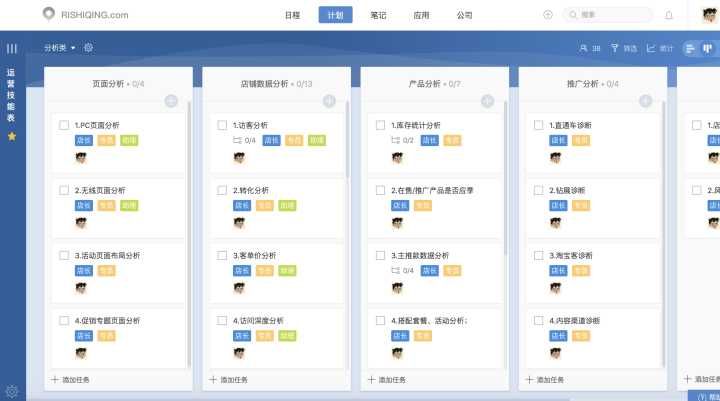Open the 统计 statistics chart icon
The width and height of the screenshot is (720, 401).
[x=651, y=48]
